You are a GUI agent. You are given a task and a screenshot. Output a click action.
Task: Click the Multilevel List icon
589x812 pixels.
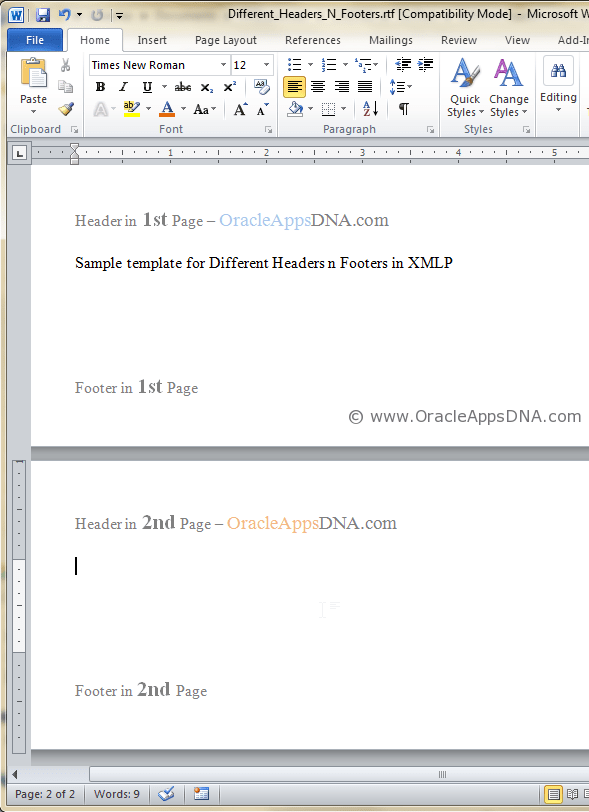(x=363, y=65)
